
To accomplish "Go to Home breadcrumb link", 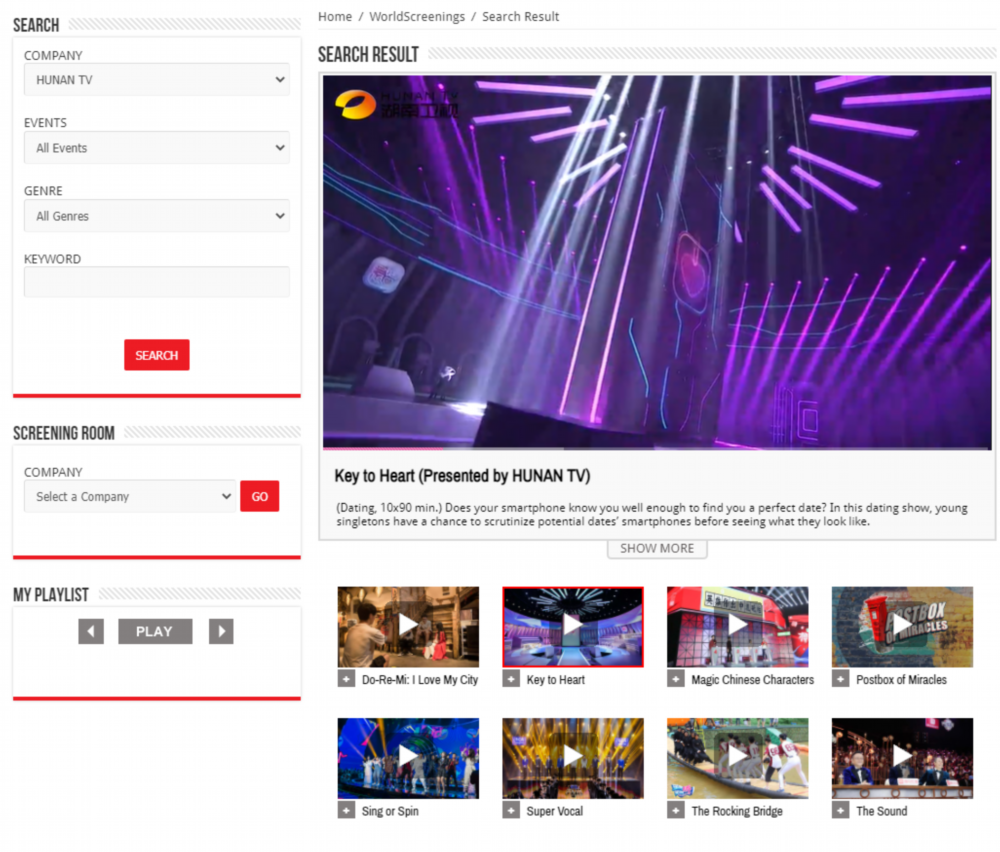I will [335, 17].
